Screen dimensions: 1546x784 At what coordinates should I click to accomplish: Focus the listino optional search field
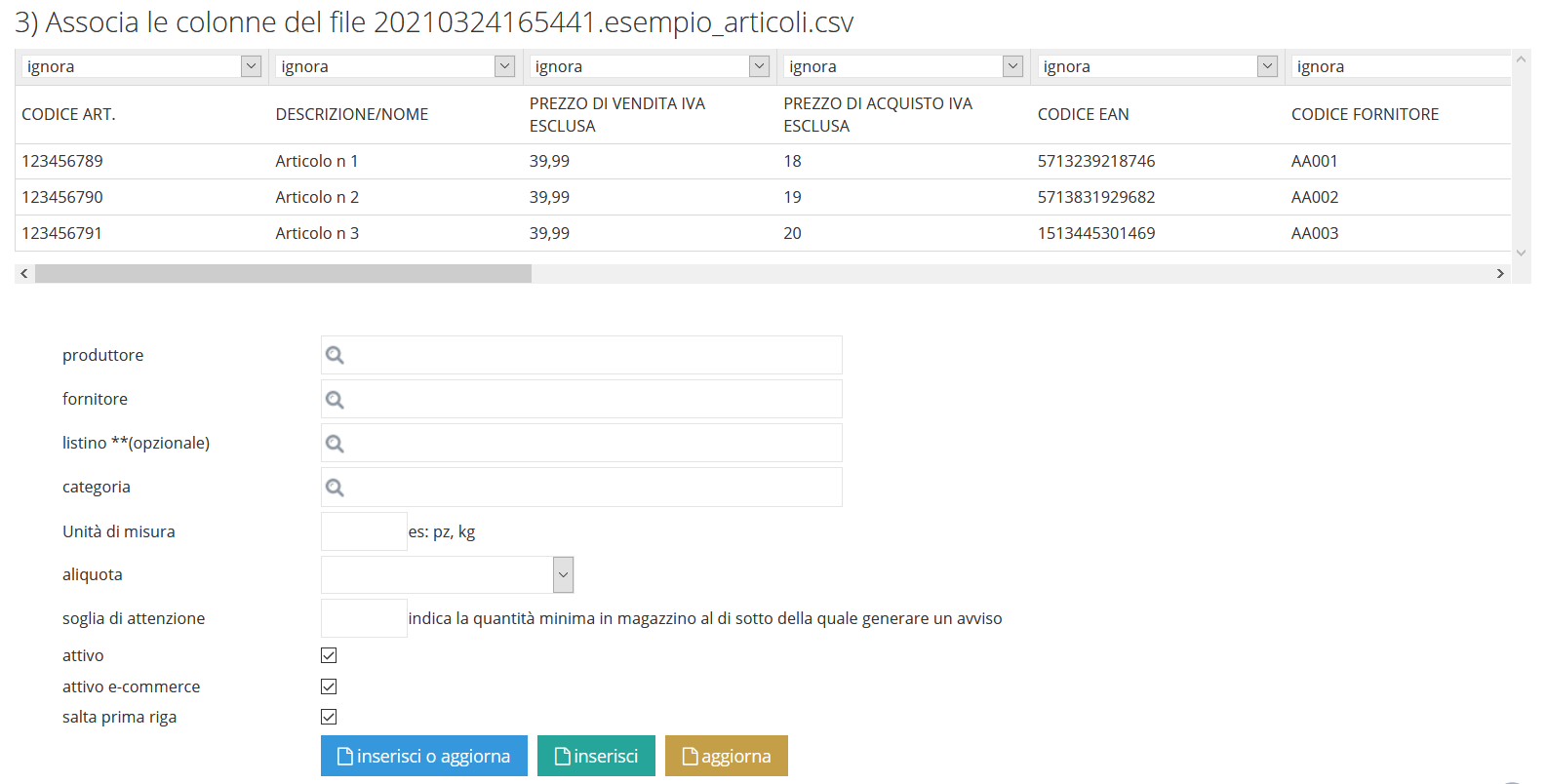[x=581, y=443]
